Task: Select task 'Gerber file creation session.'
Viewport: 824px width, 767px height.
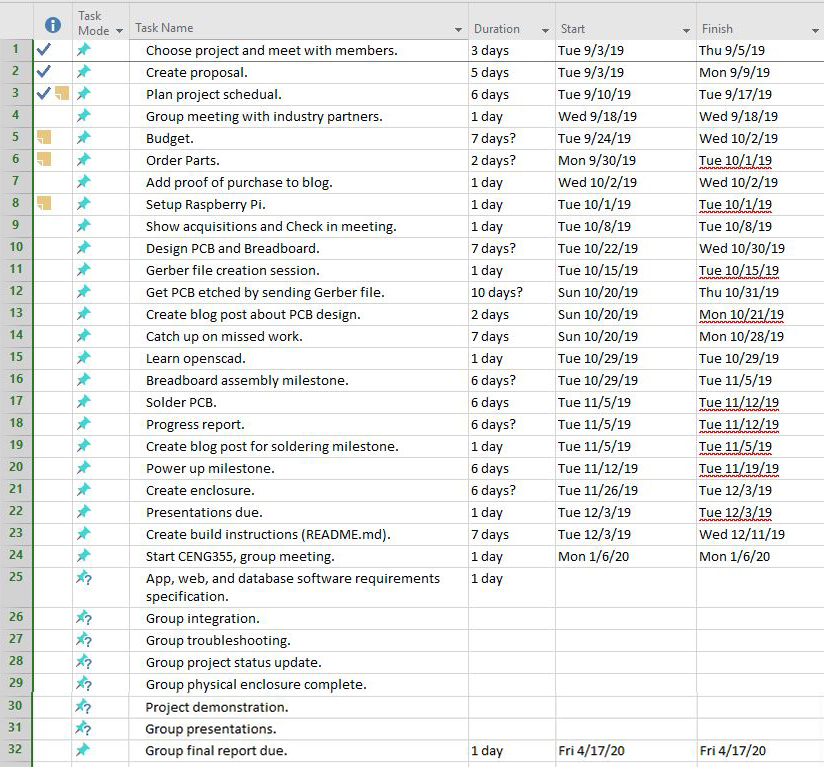Action: [233, 271]
